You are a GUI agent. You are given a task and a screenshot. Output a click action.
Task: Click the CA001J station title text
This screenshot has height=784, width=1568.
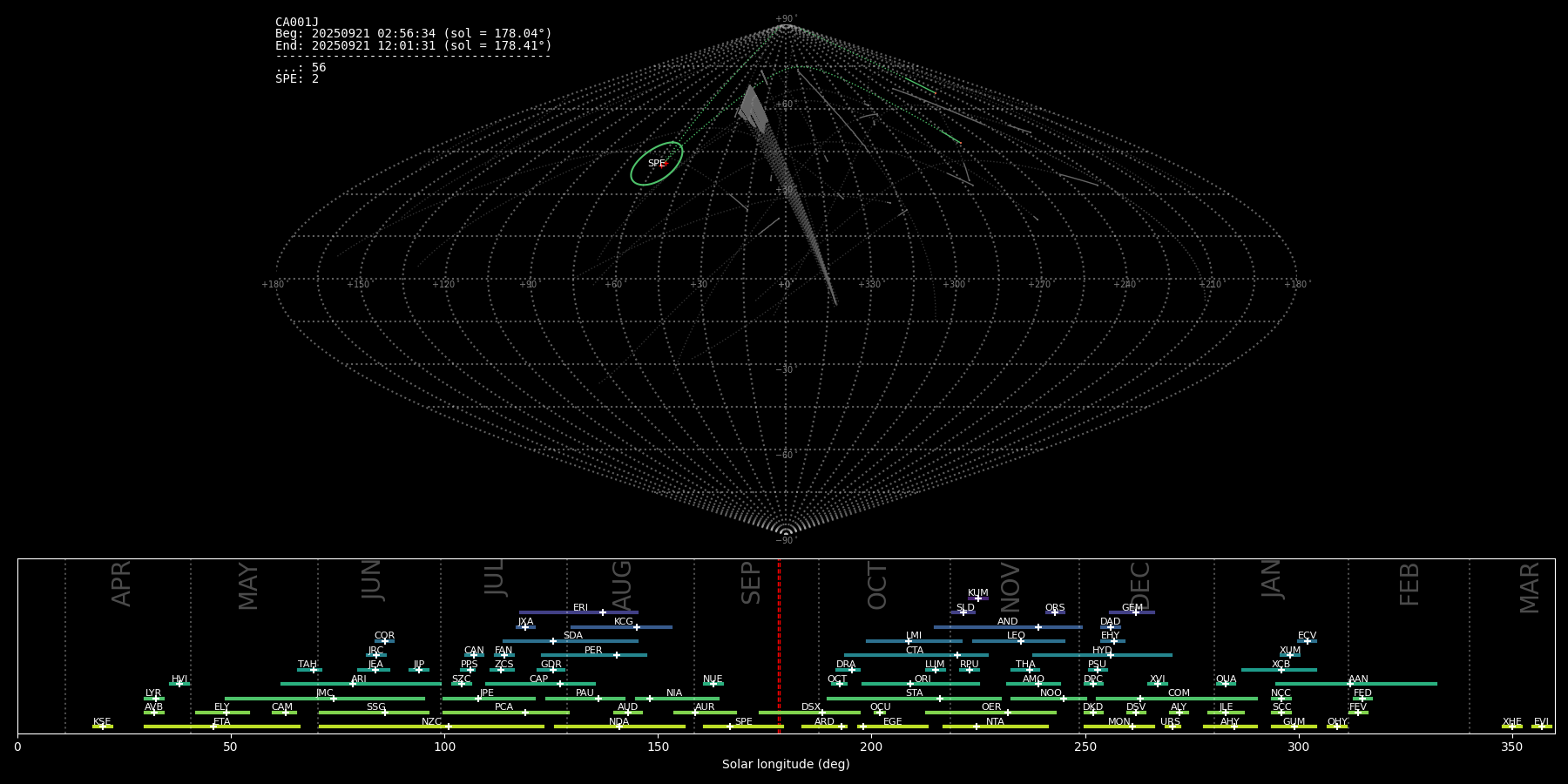tap(297, 23)
